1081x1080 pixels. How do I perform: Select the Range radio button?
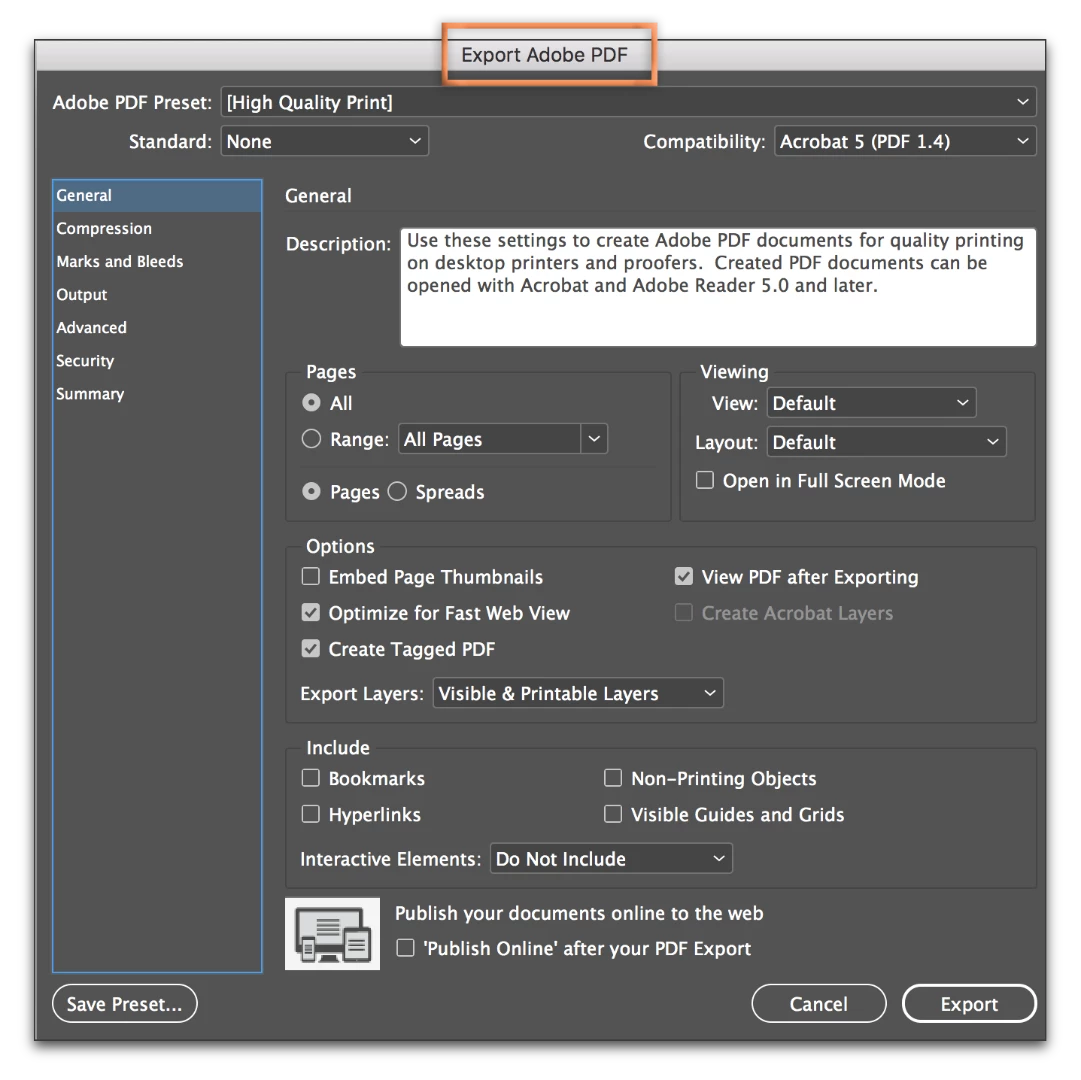(312, 438)
